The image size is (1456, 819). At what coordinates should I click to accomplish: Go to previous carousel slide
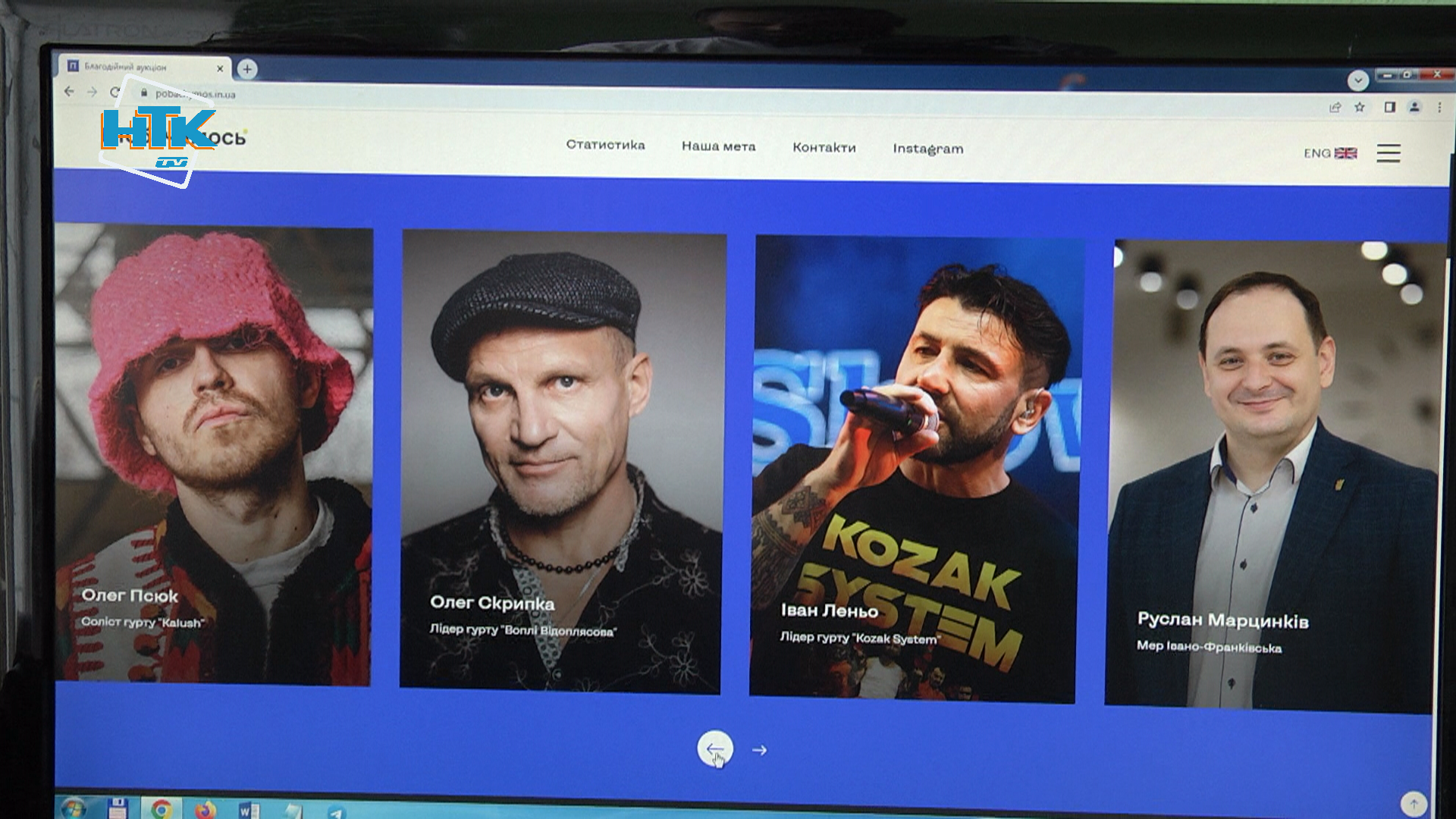click(715, 748)
